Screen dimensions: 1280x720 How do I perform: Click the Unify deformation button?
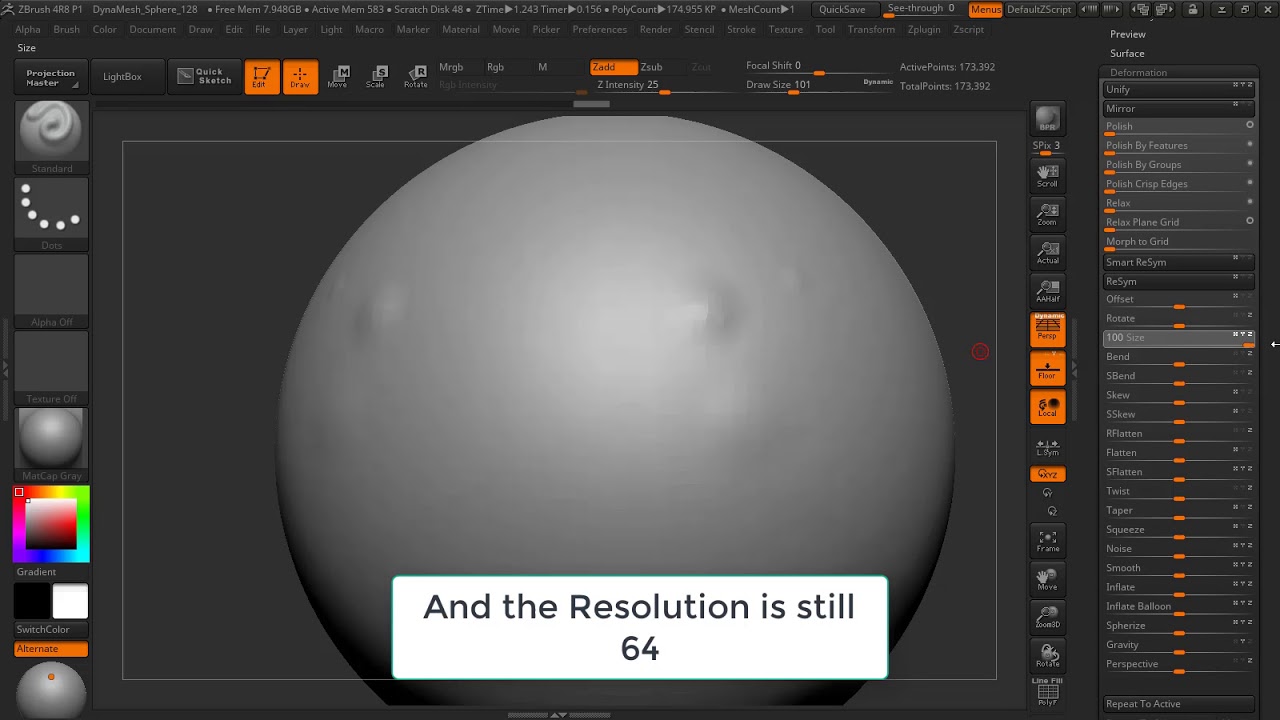tap(1178, 89)
